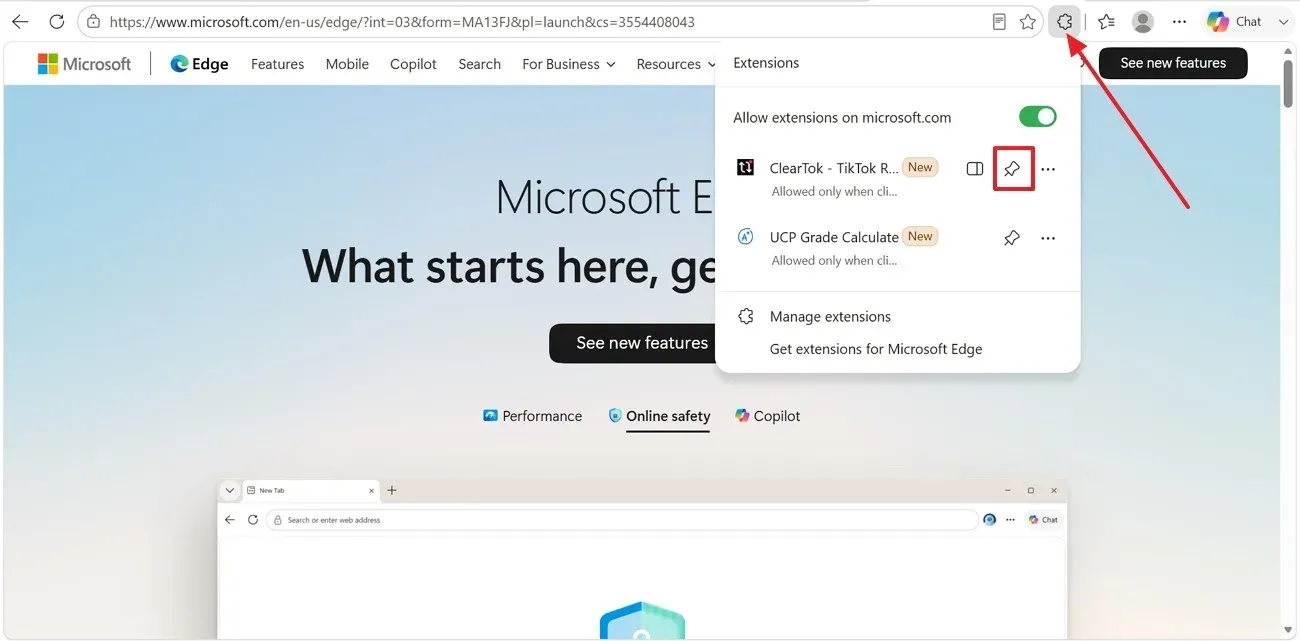Switch to the Online safety tab
Screen dimensions: 1300x641
pos(659,416)
